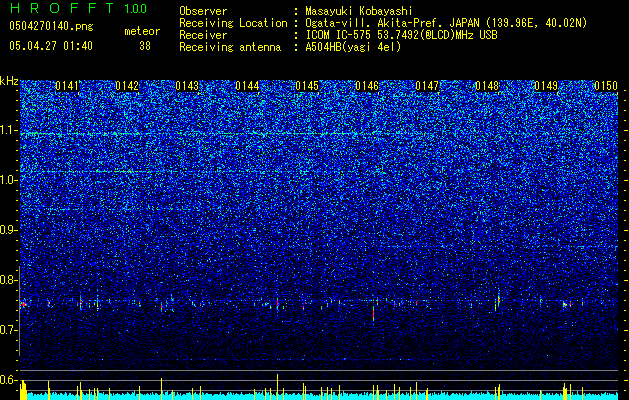Select observer name Masayuki Kobayashi
Image resolution: width=629 pixels, height=400 pixels.
coord(359,11)
